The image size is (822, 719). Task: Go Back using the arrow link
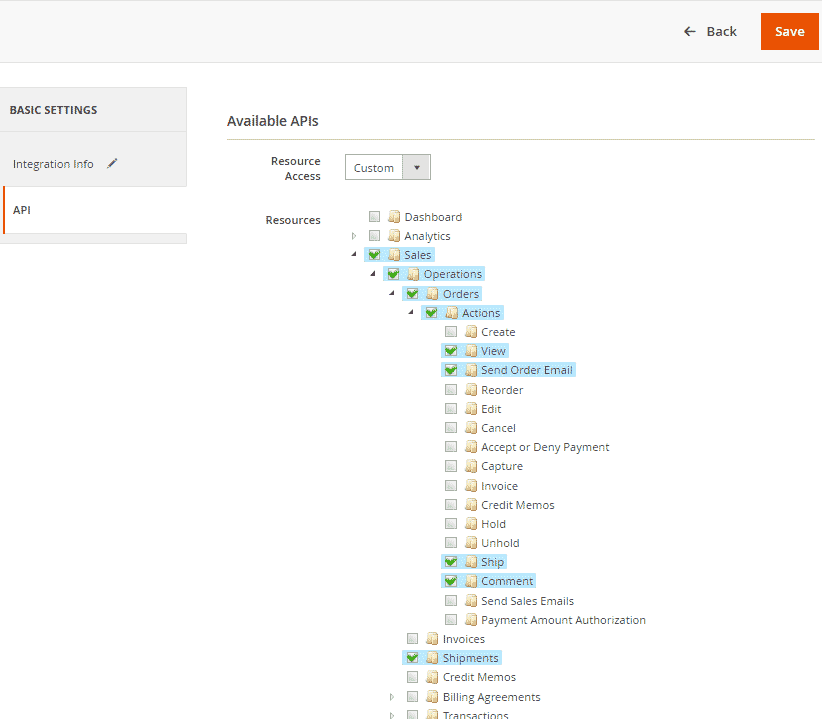click(x=710, y=31)
